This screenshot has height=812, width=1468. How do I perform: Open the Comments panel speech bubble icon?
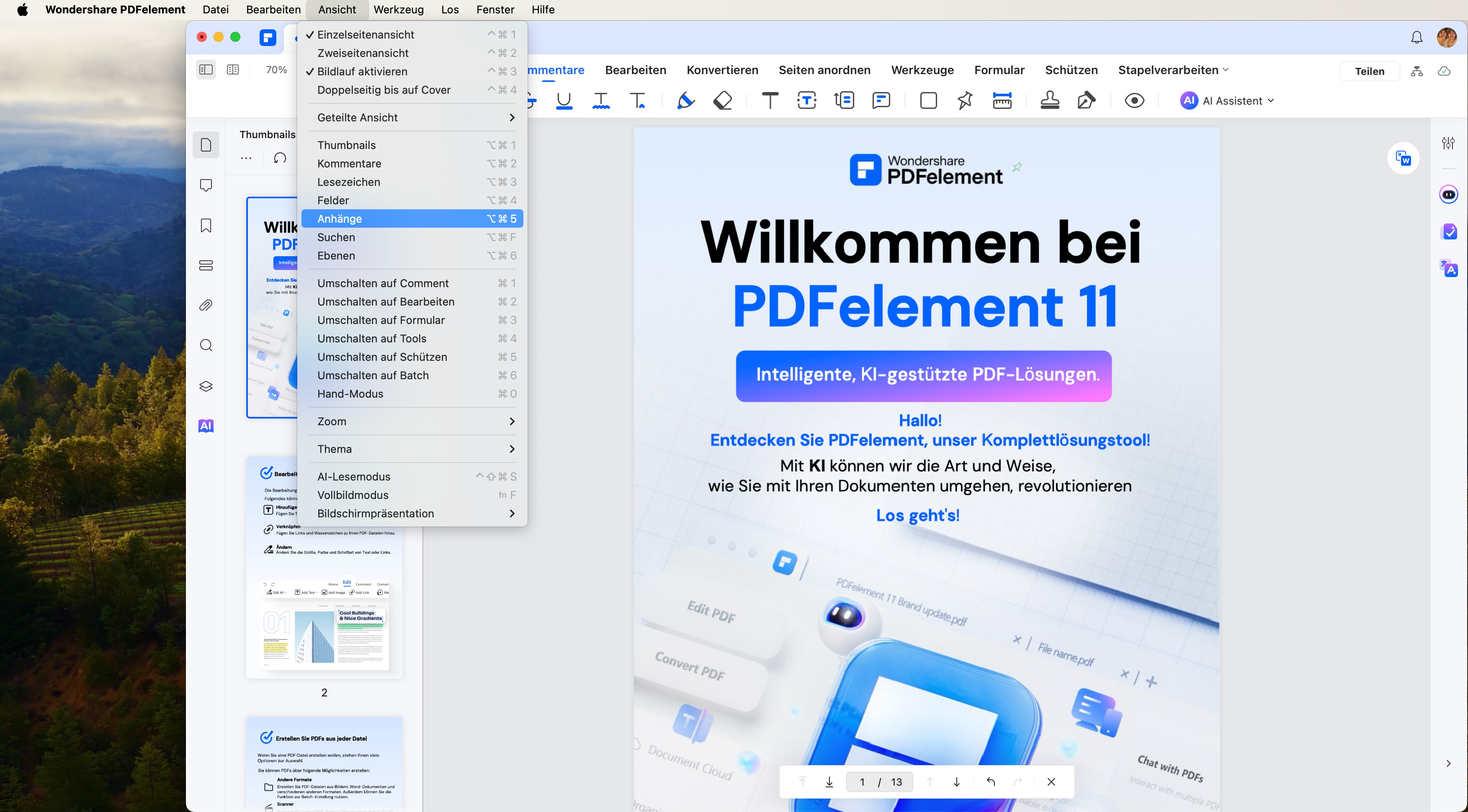click(x=206, y=185)
